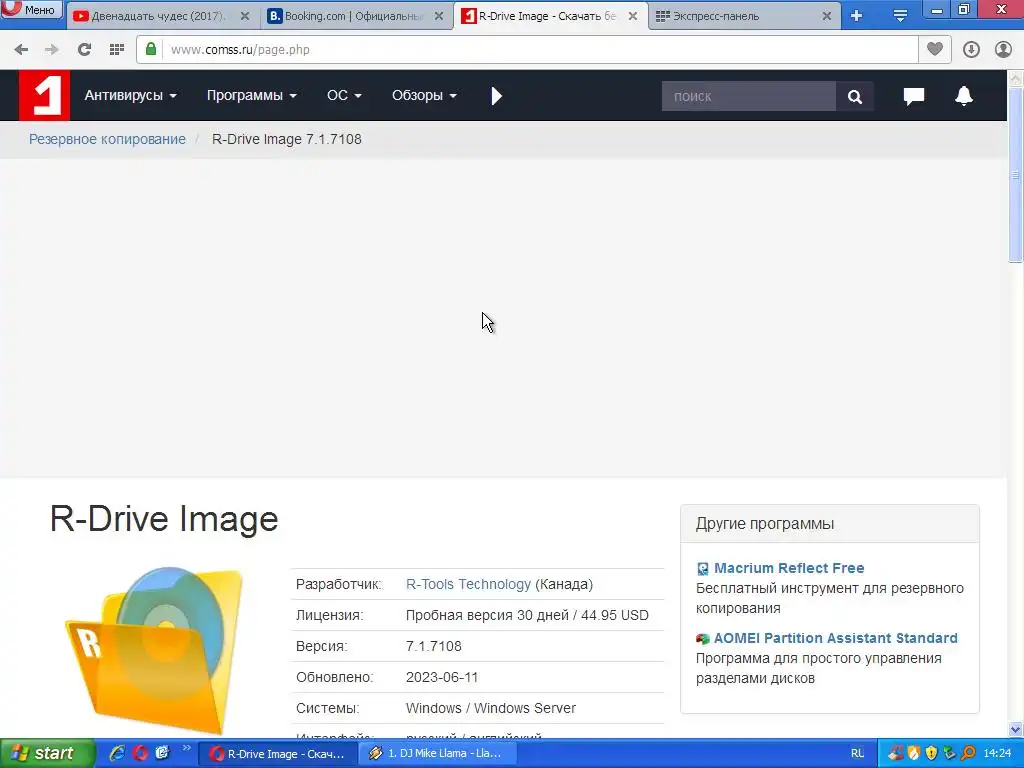The image size is (1024, 768).
Task: Reload the current page
Action: coord(84,50)
